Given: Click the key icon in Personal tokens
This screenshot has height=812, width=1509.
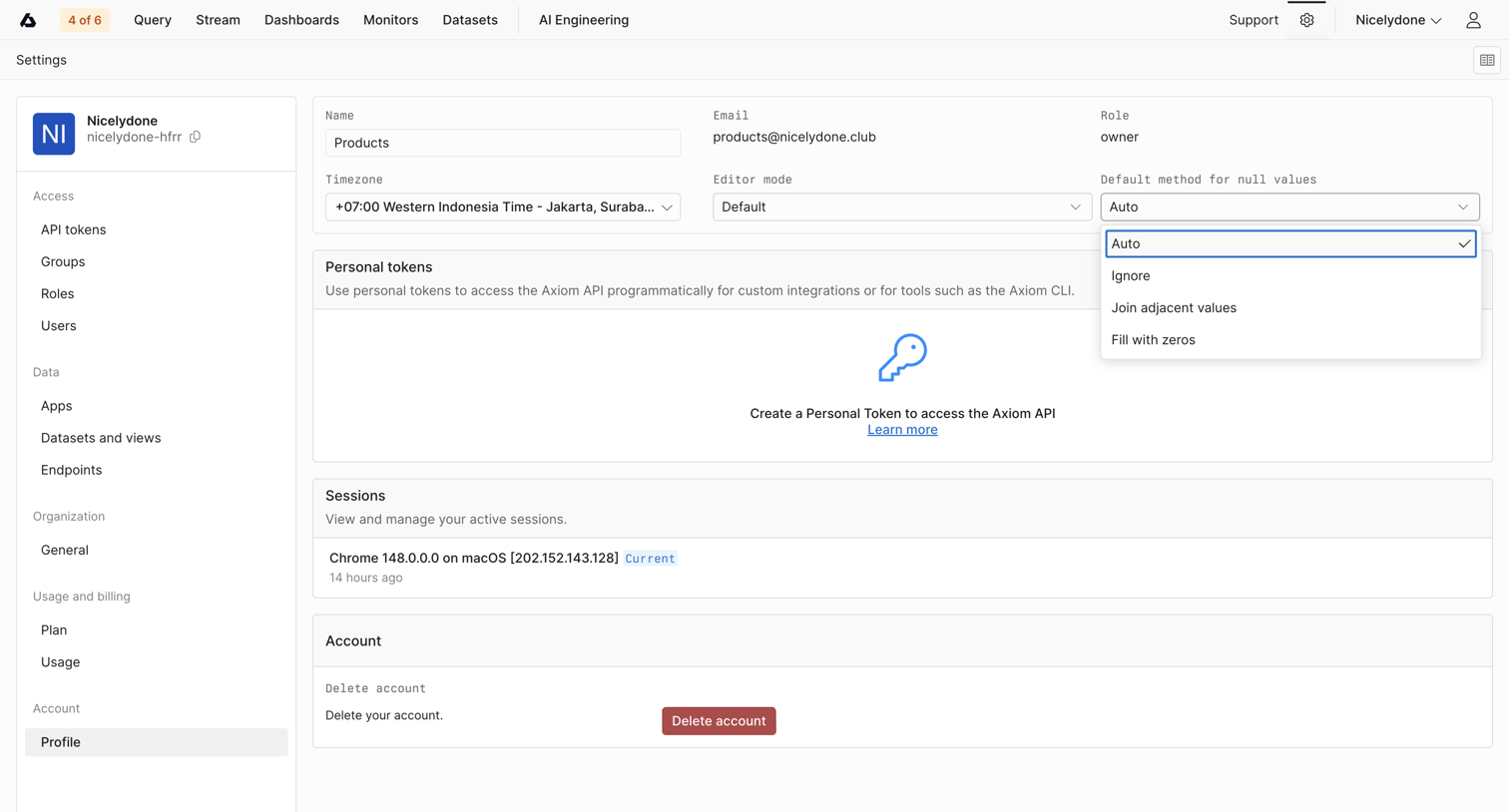Looking at the screenshot, I should tap(902, 357).
